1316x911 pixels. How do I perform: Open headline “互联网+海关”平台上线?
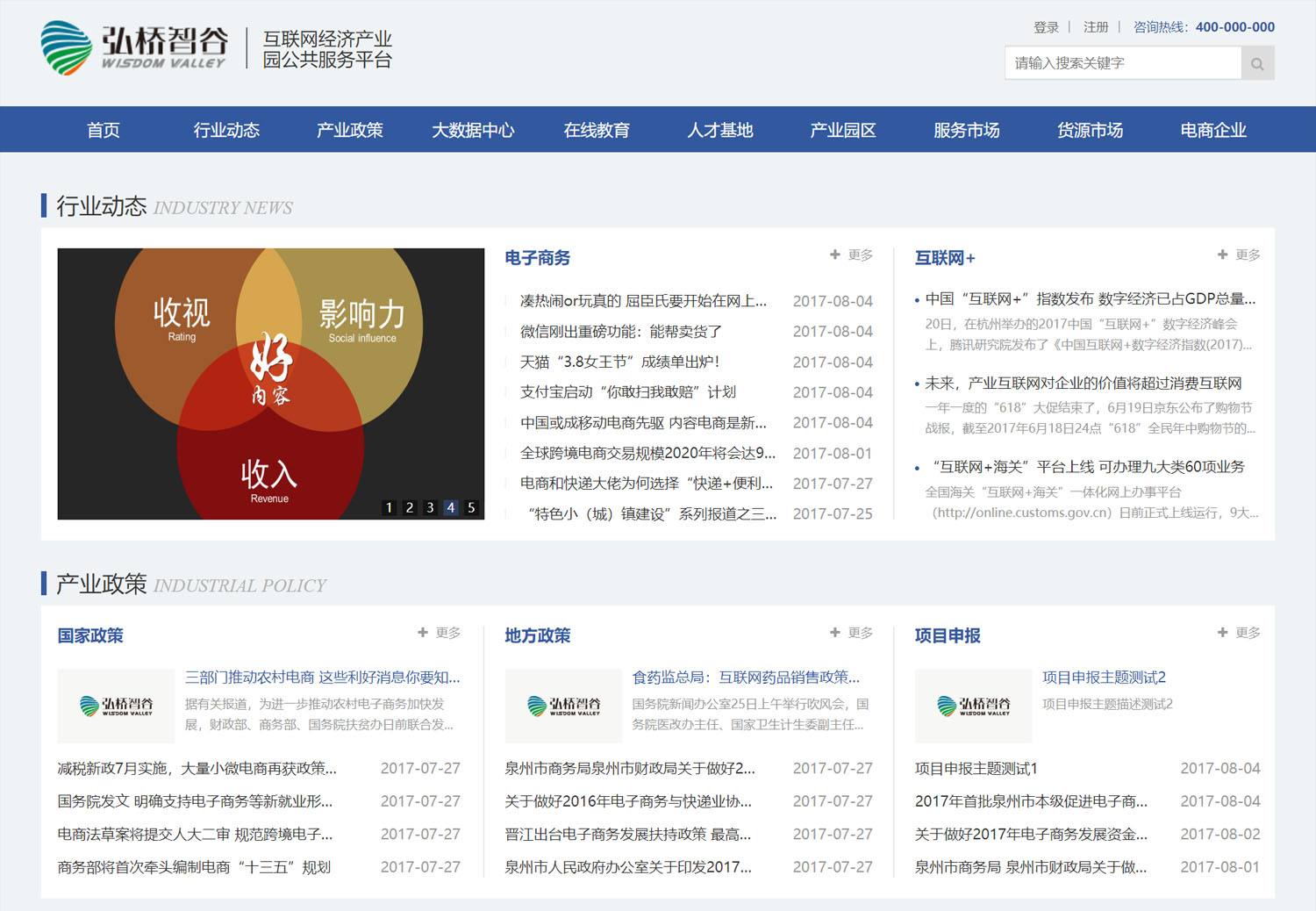point(1085,467)
